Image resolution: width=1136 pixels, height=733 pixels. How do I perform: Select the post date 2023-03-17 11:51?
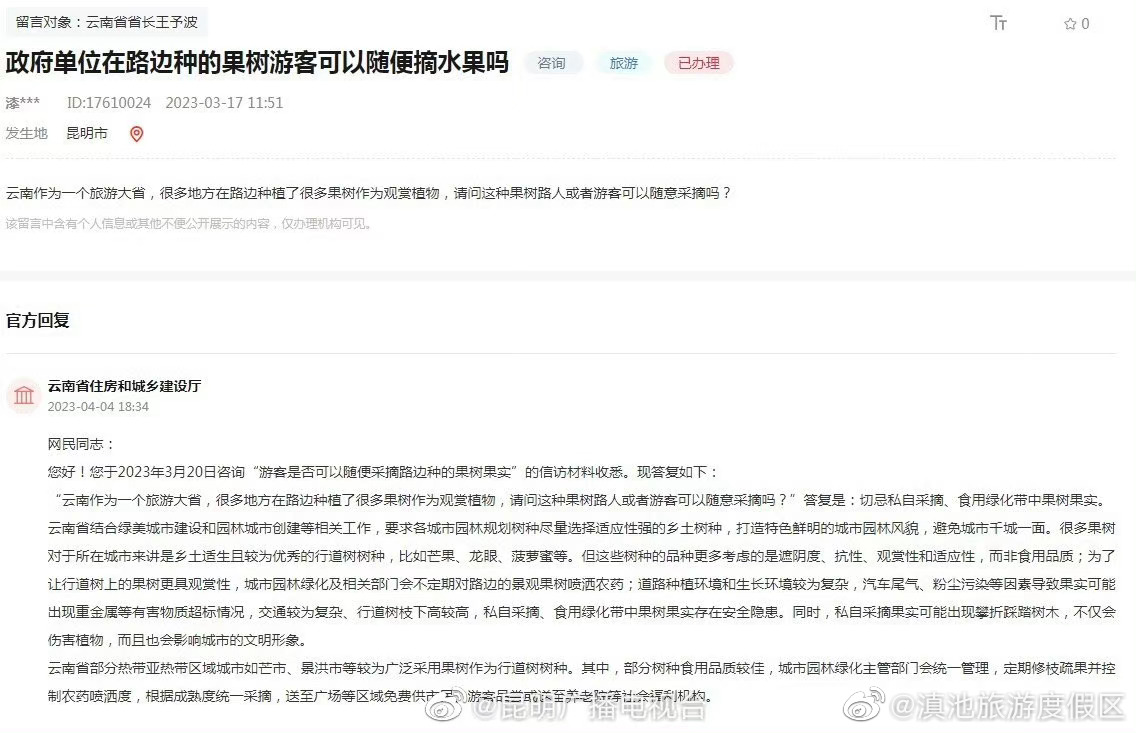[224, 103]
